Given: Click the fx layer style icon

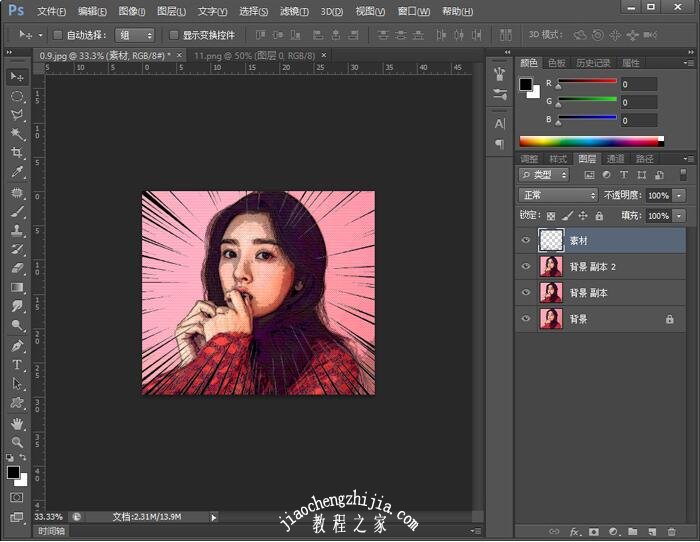Looking at the screenshot, I should (x=575, y=531).
